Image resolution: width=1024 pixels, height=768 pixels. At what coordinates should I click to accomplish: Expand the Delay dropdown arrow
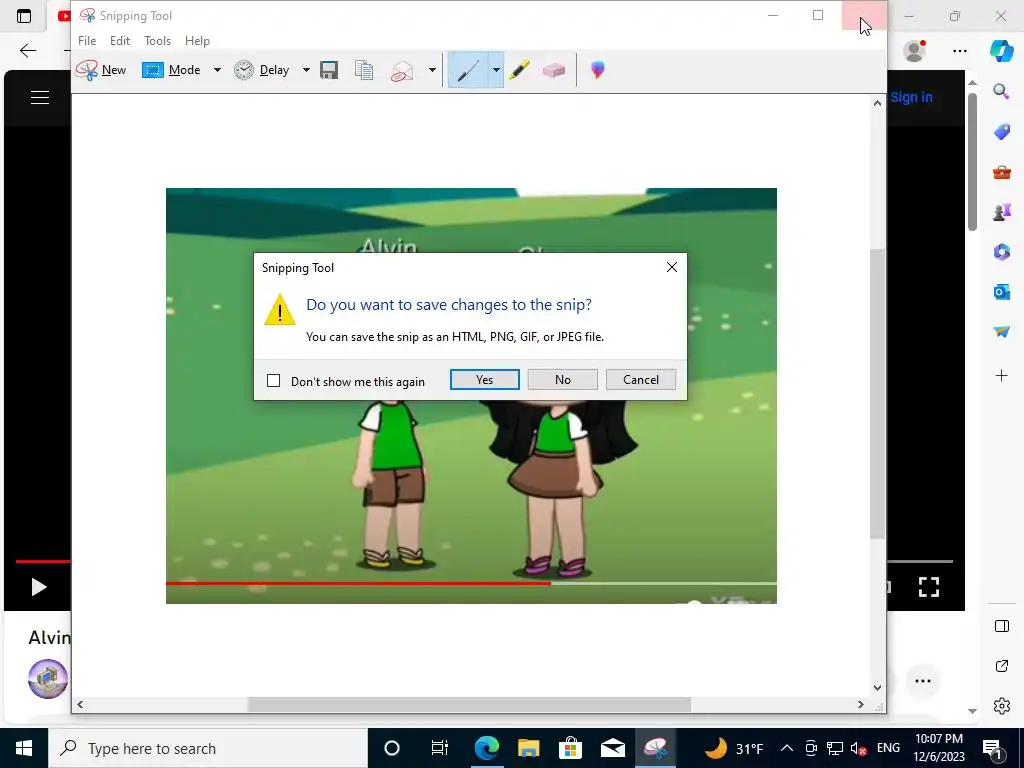[306, 70]
